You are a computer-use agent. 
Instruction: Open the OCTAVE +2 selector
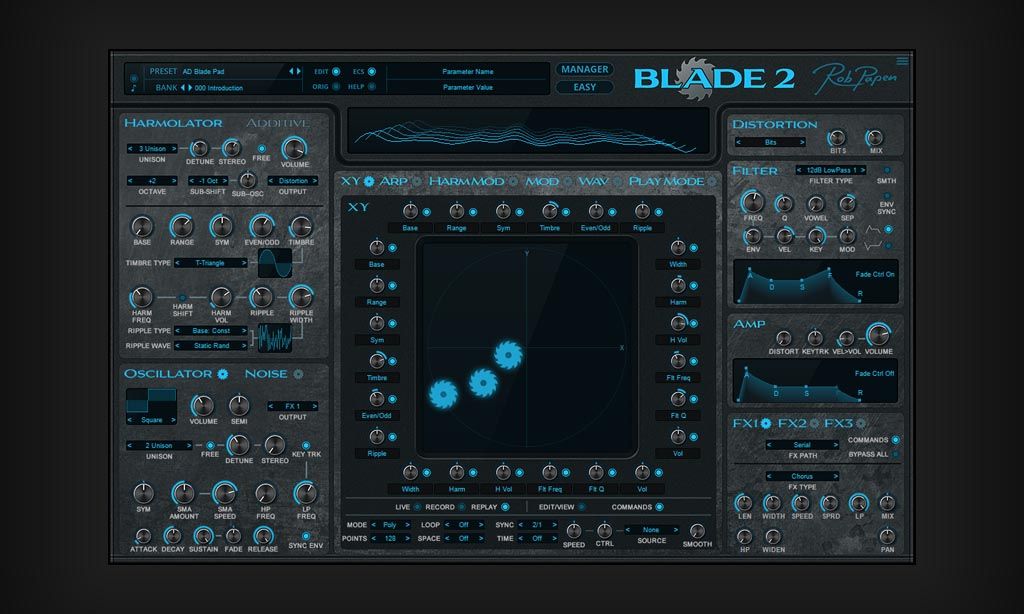[x=152, y=180]
